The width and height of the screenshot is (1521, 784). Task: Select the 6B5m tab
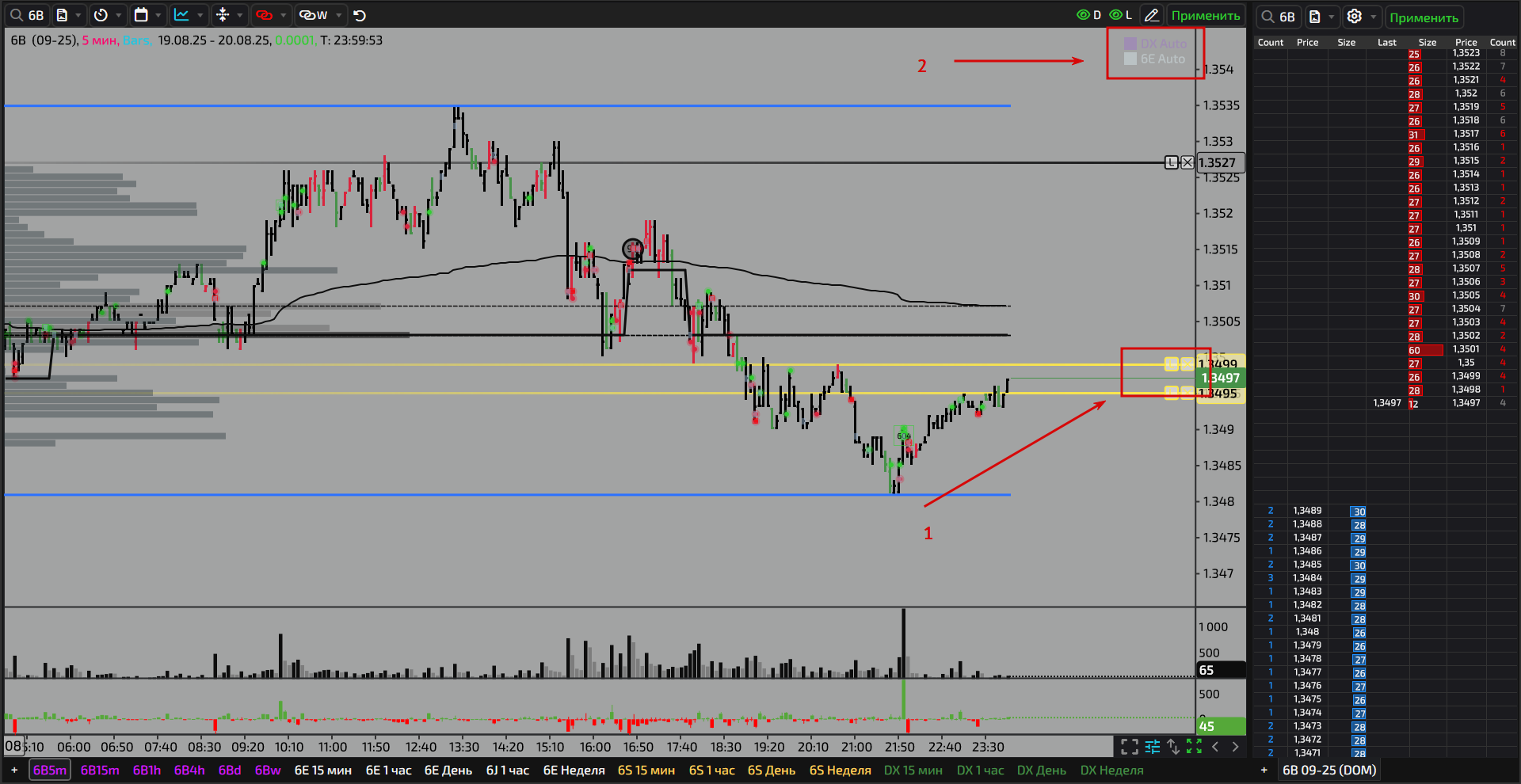[50, 770]
